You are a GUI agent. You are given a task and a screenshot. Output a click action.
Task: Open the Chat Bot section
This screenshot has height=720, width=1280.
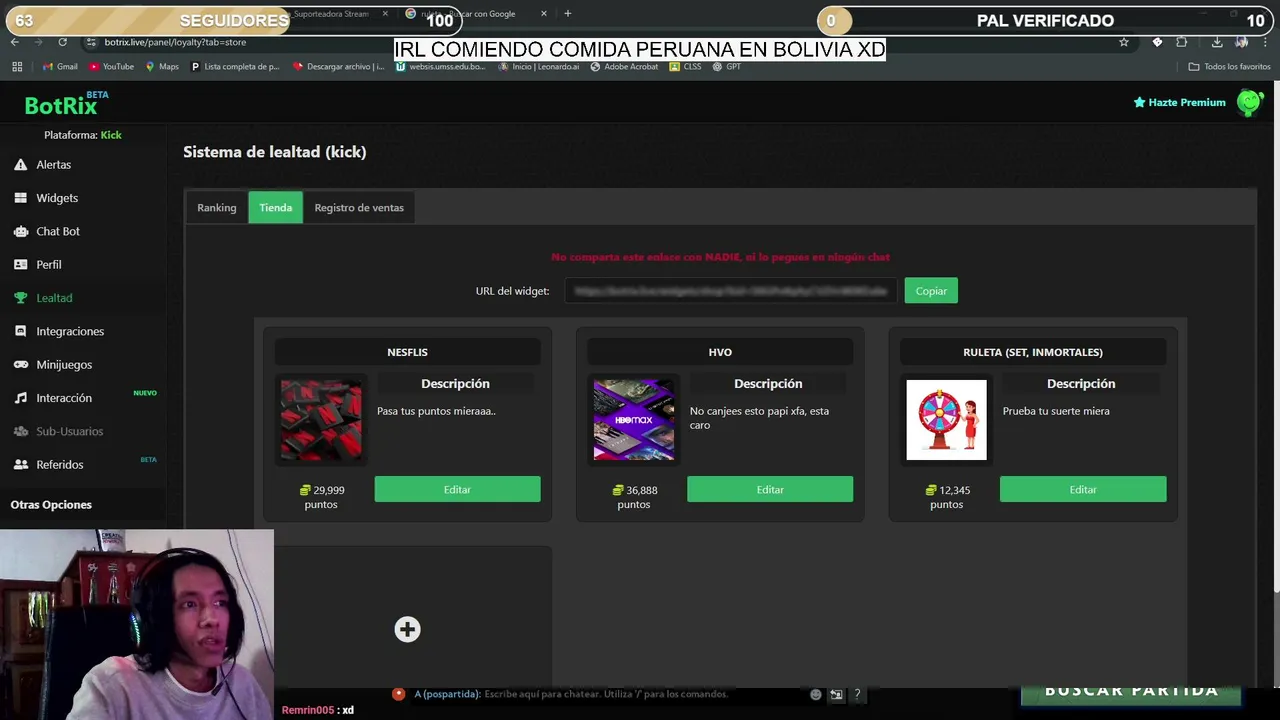[57, 231]
